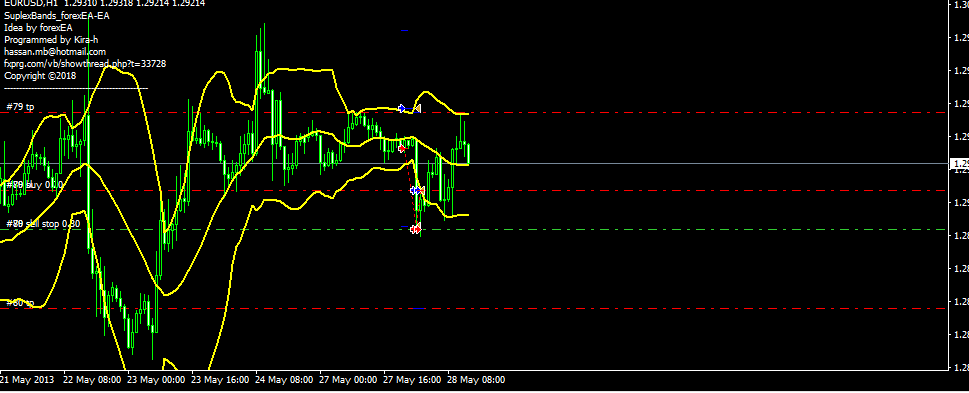The height and width of the screenshot is (393, 969).
Task: Select the '#80 tp' order label
Action: pyautogui.click(x=20, y=303)
